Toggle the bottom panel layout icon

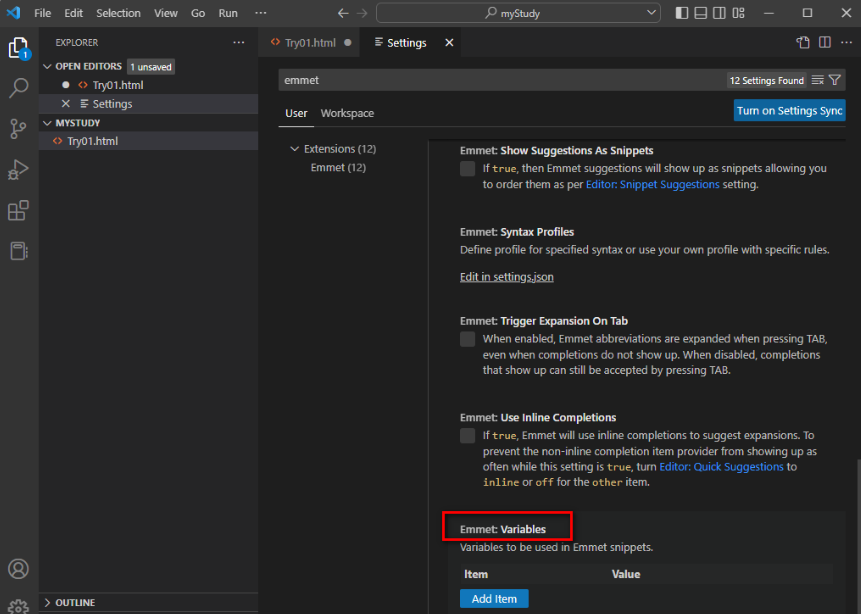pyautogui.click(x=701, y=13)
